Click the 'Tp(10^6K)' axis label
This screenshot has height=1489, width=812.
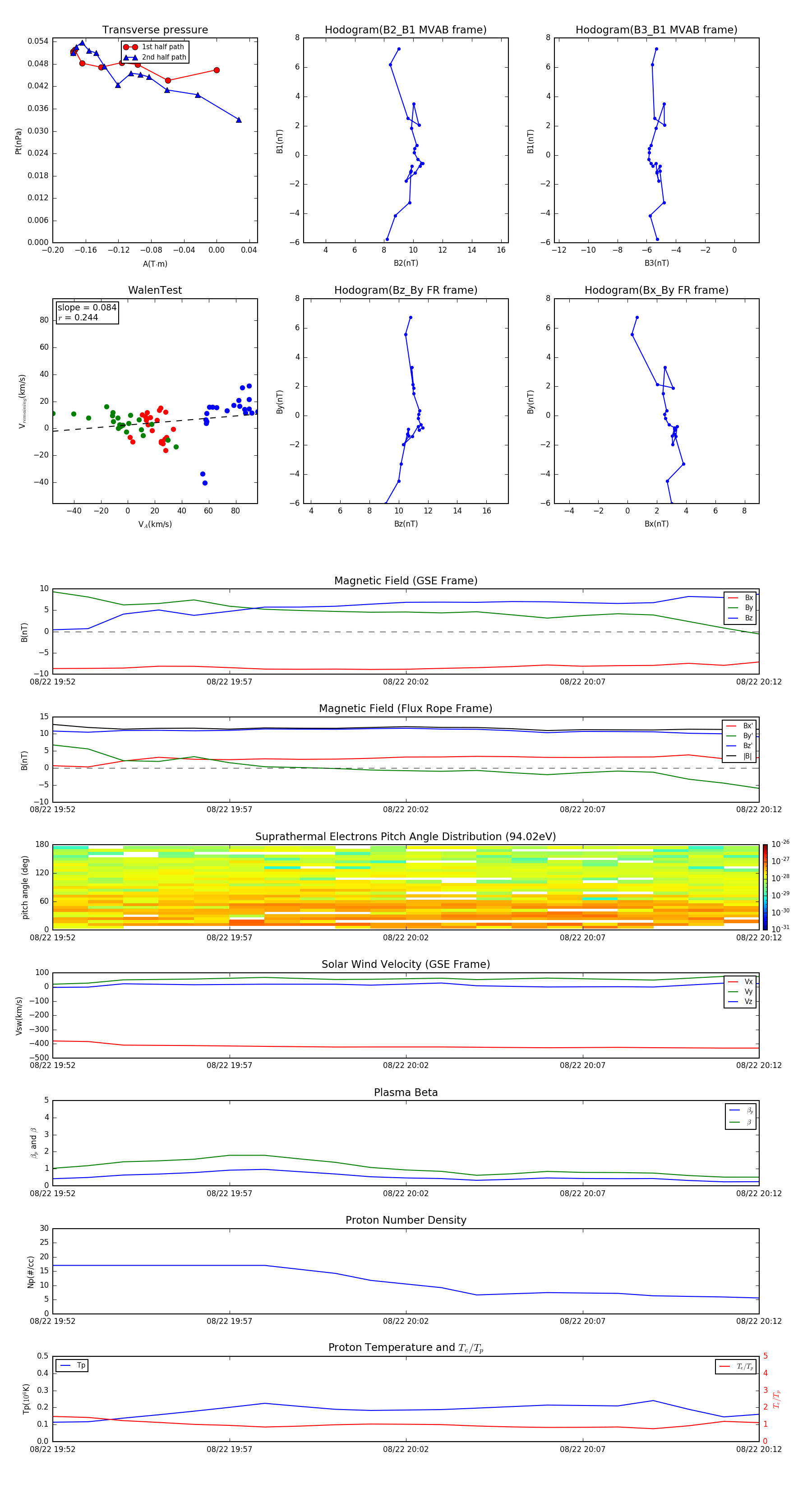26,1399
